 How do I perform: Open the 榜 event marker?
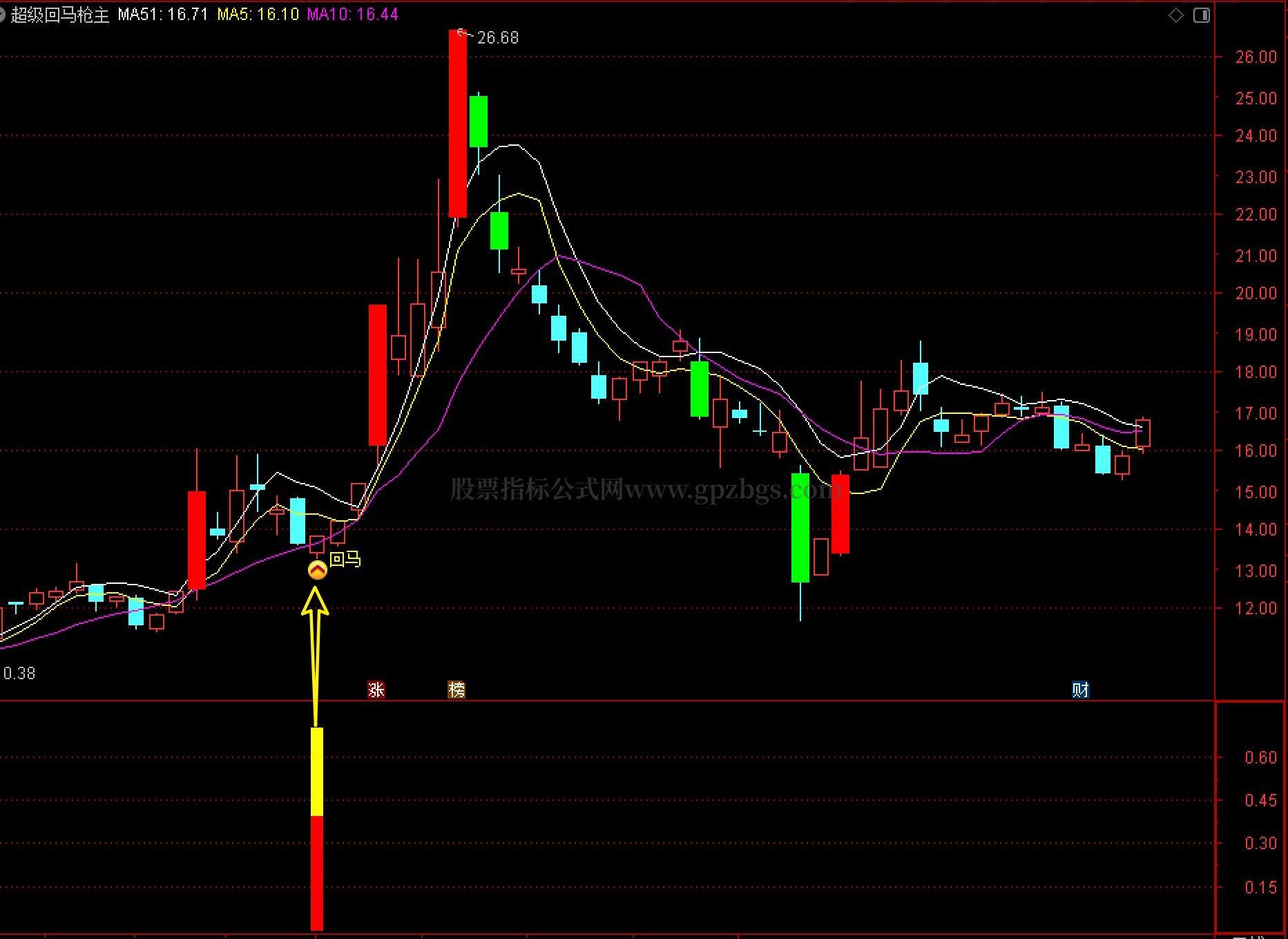coord(456,690)
